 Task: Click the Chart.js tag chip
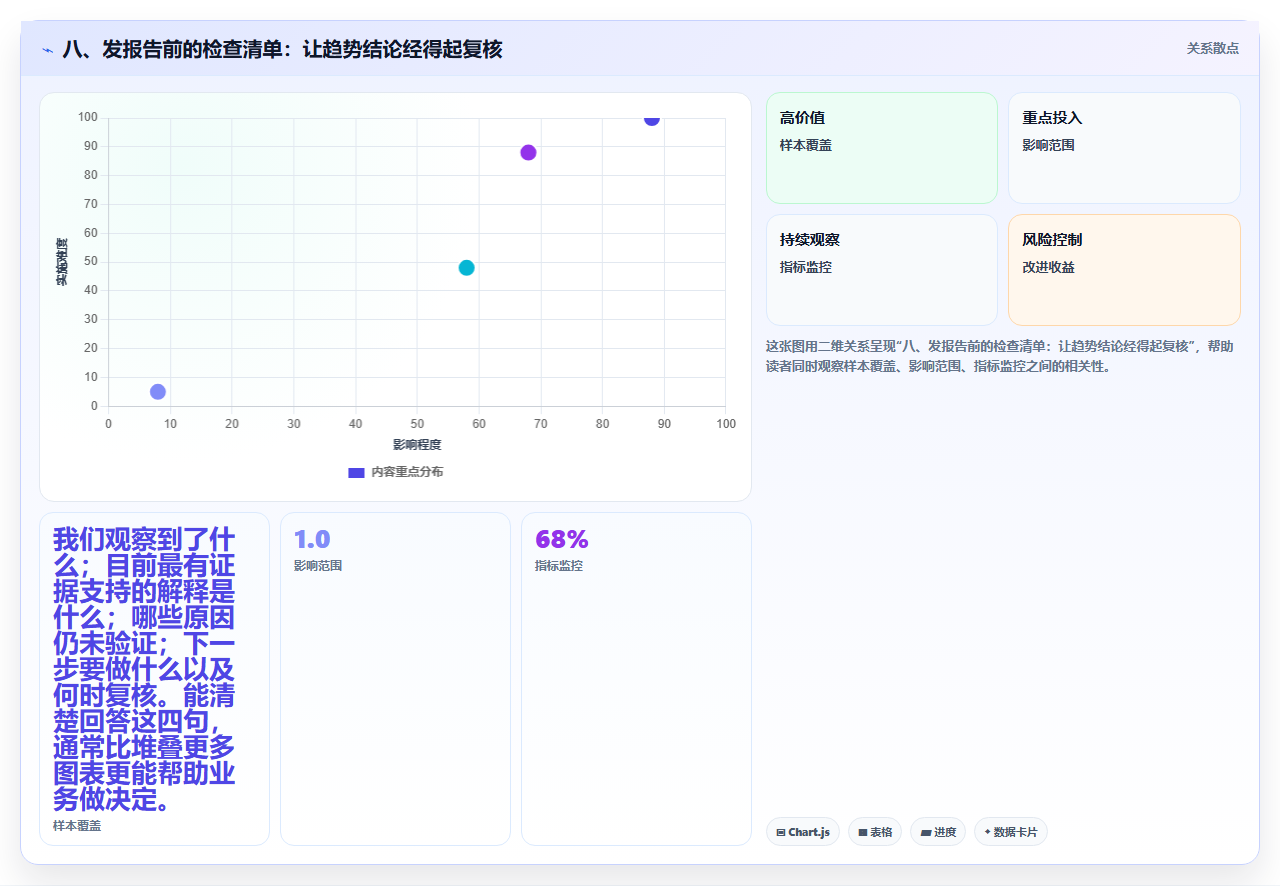pyautogui.click(x=803, y=832)
